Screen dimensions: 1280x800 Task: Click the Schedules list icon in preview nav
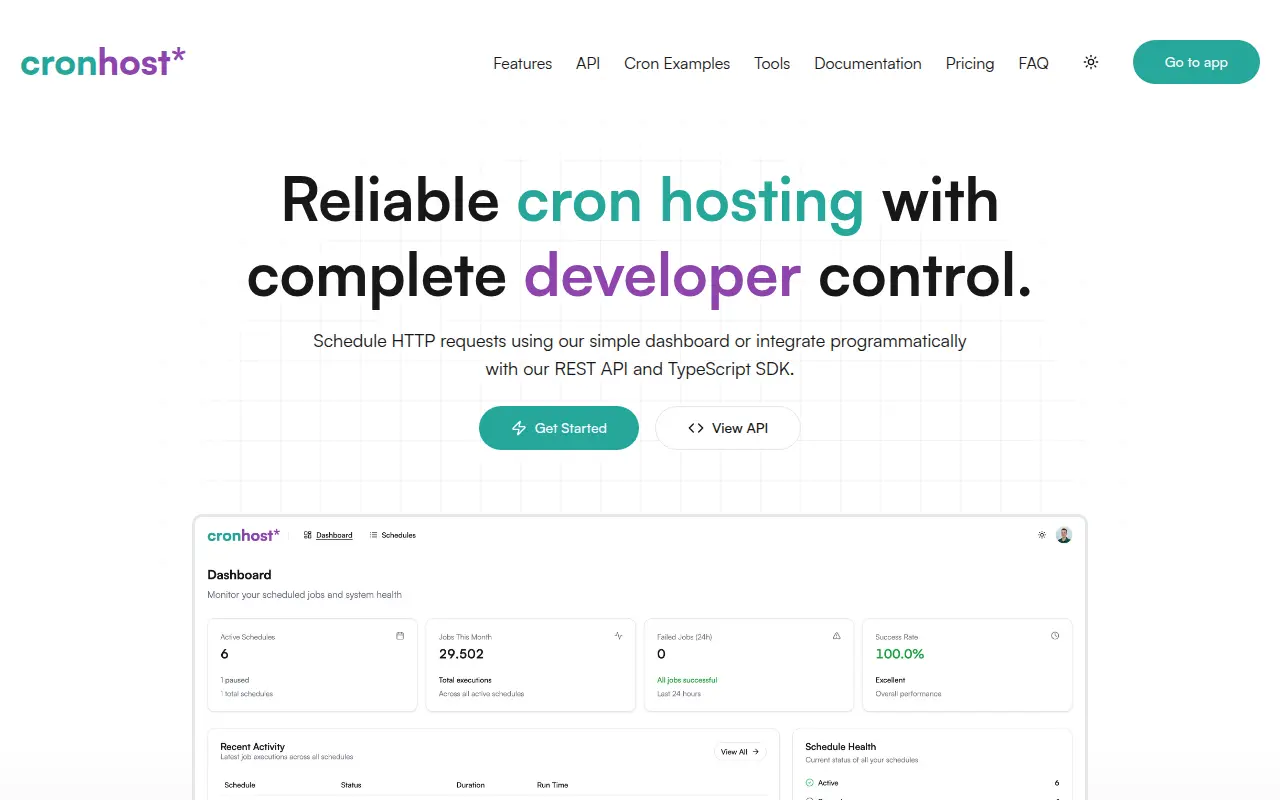point(373,535)
